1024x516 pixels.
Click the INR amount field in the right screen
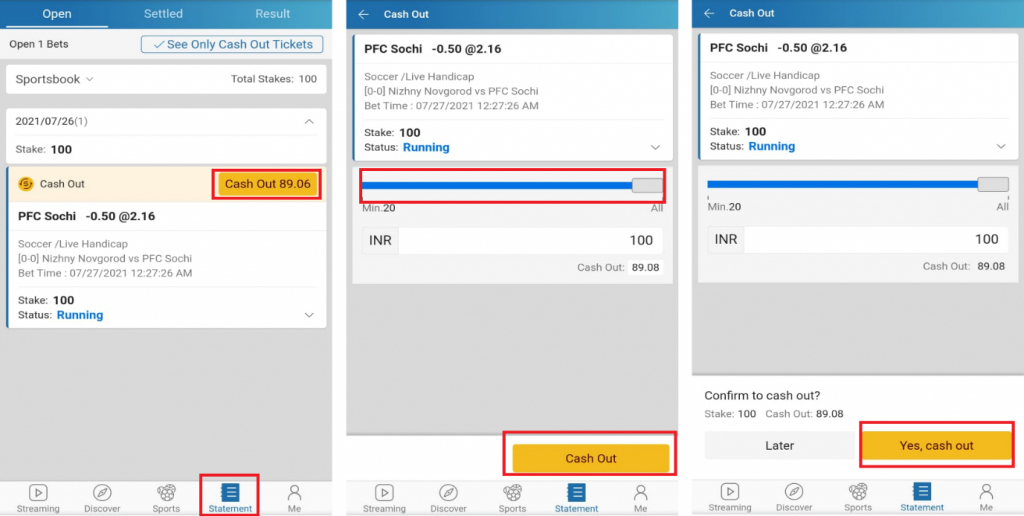pyautogui.click(x=876, y=239)
